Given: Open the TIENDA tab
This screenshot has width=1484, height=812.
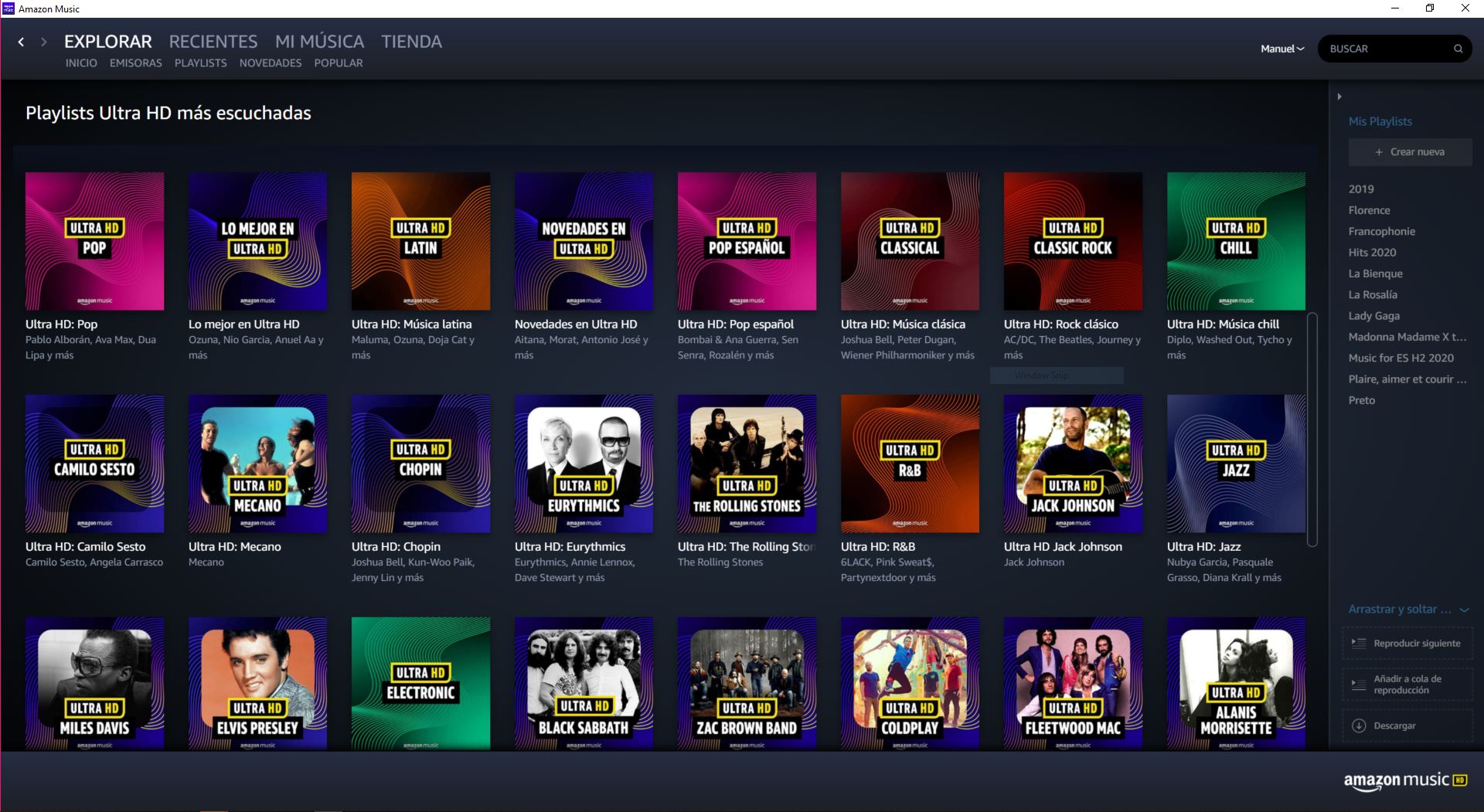Looking at the screenshot, I should tap(410, 41).
